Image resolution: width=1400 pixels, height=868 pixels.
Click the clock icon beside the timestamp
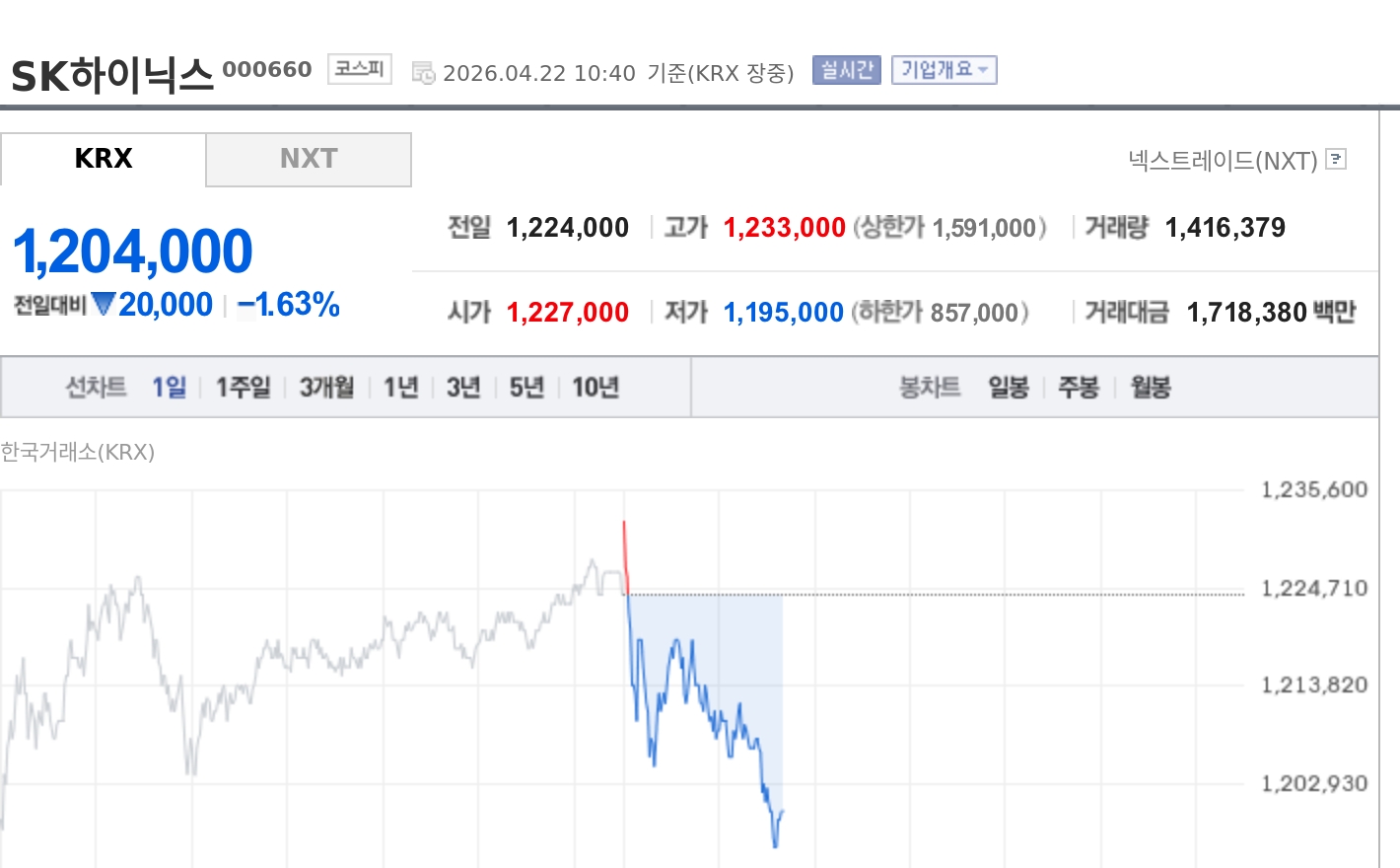(422, 71)
